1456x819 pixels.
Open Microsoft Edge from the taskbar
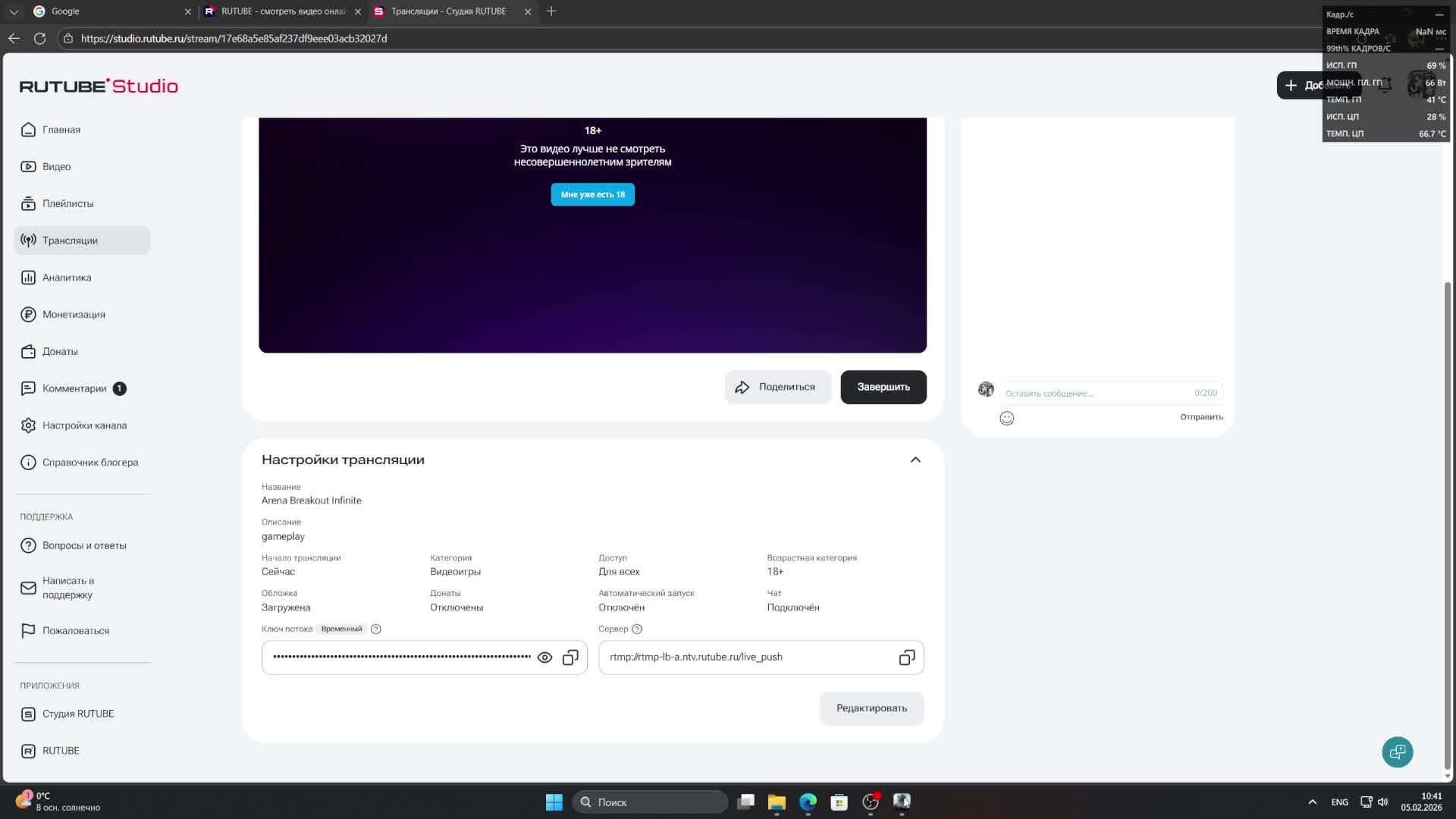point(808,802)
